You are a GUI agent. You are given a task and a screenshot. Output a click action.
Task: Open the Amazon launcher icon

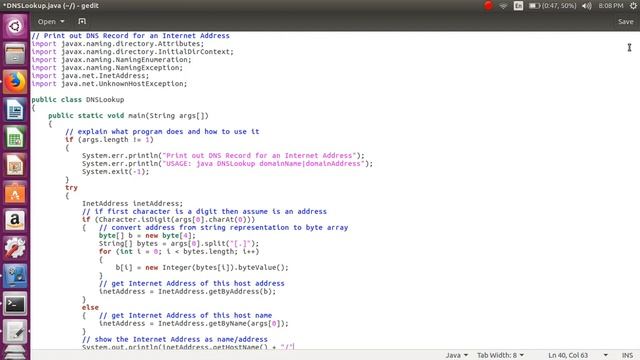click(15, 220)
